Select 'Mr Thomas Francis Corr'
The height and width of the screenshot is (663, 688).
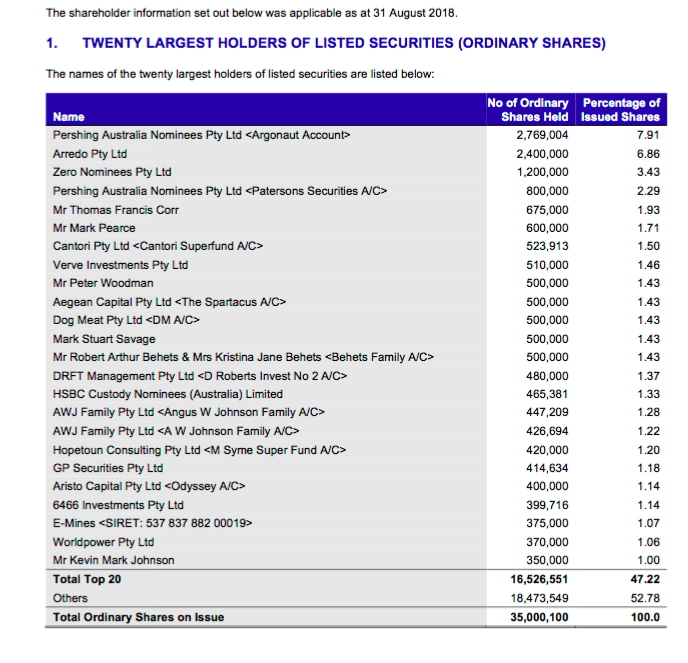tap(116, 210)
